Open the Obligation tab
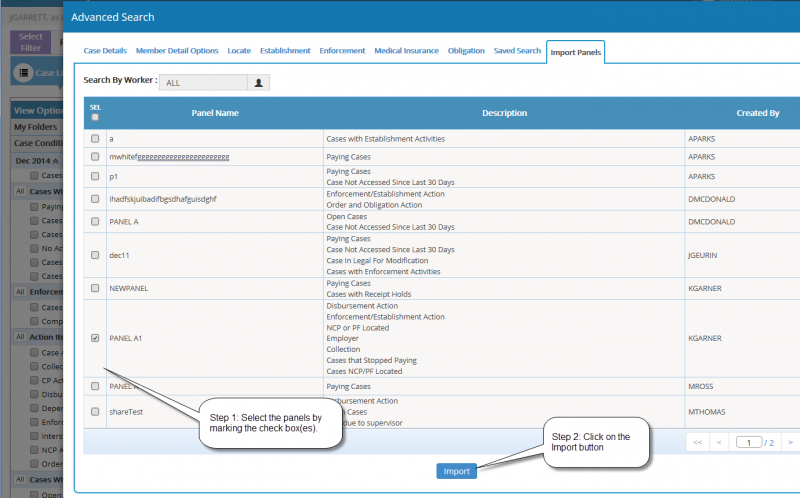800x498 pixels. [x=466, y=51]
